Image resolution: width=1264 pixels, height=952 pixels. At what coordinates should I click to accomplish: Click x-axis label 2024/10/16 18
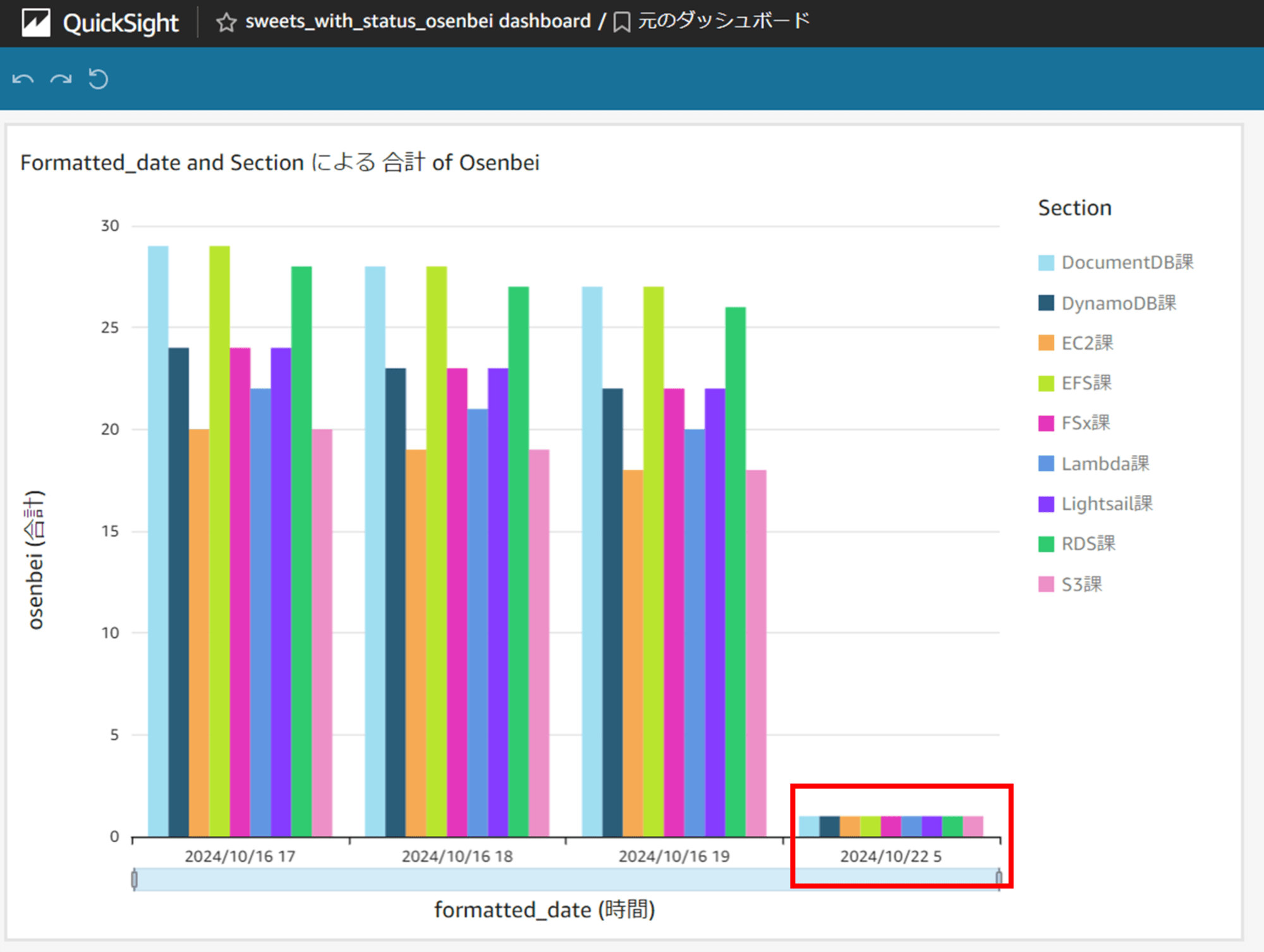point(457,856)
